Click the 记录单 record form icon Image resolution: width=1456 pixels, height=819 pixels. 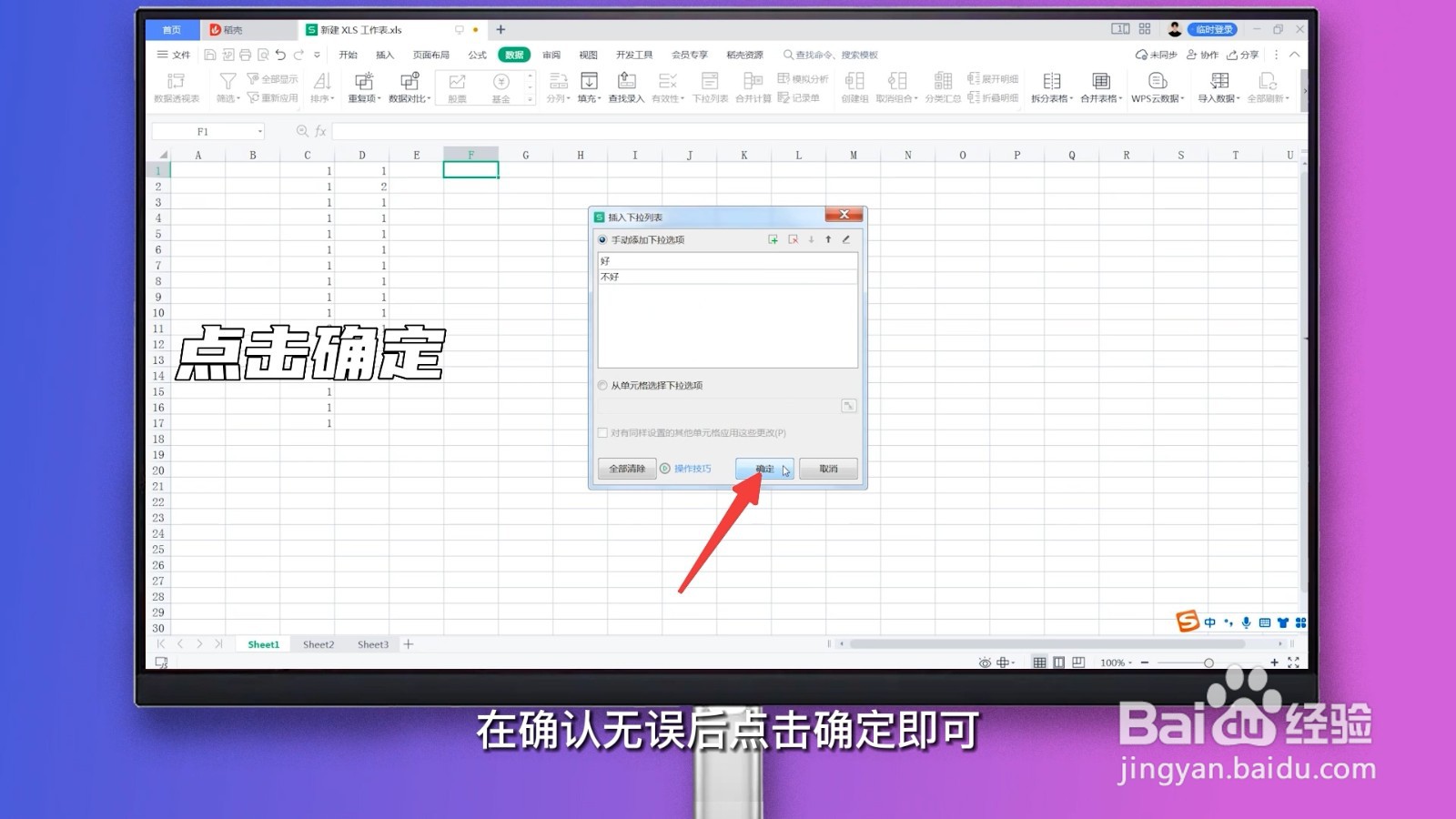(x=798, y=97)
